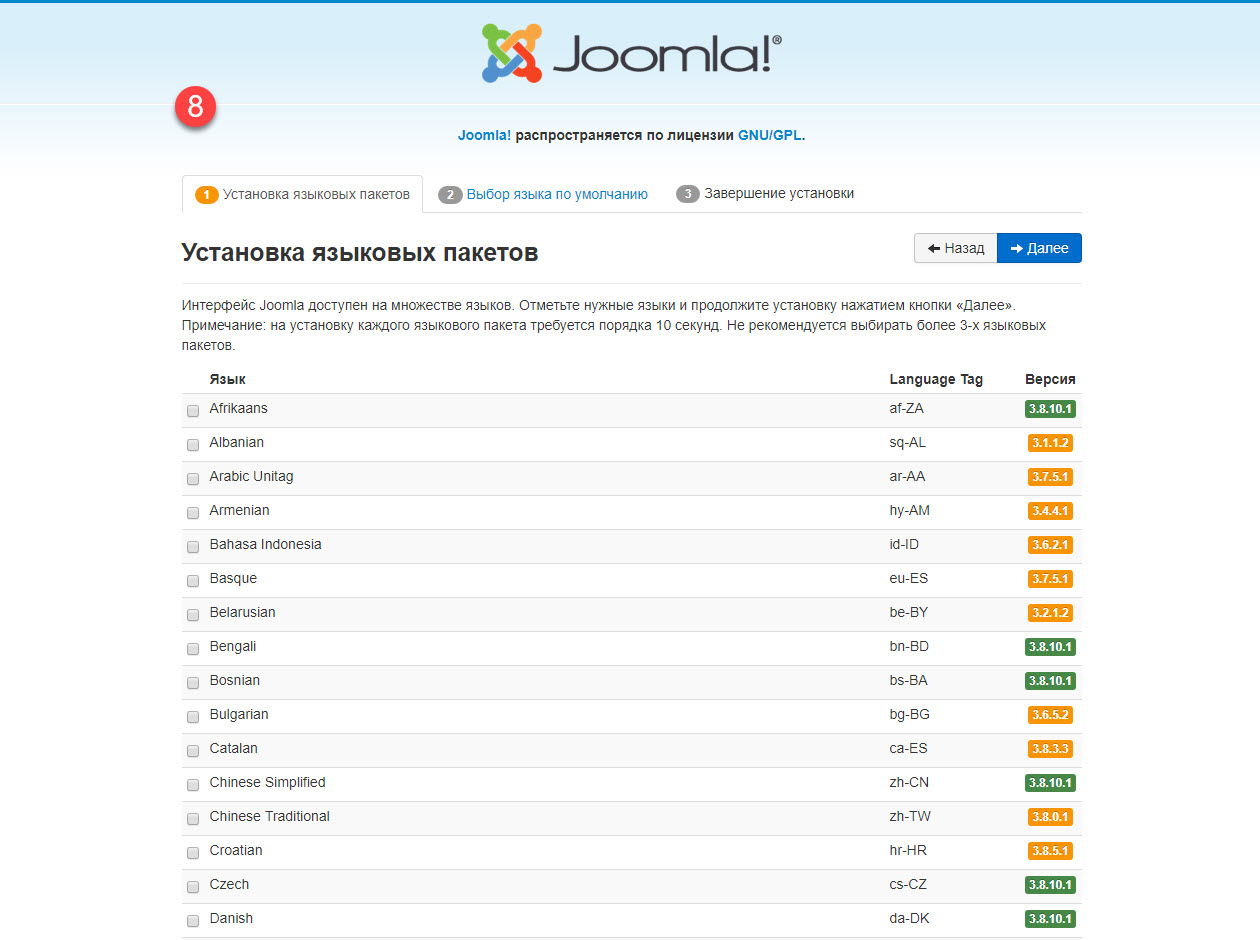This screenshot has width=1260, height=940.
Task: Check the Afrikaans language checkbox
Action: tap(193, 410)
